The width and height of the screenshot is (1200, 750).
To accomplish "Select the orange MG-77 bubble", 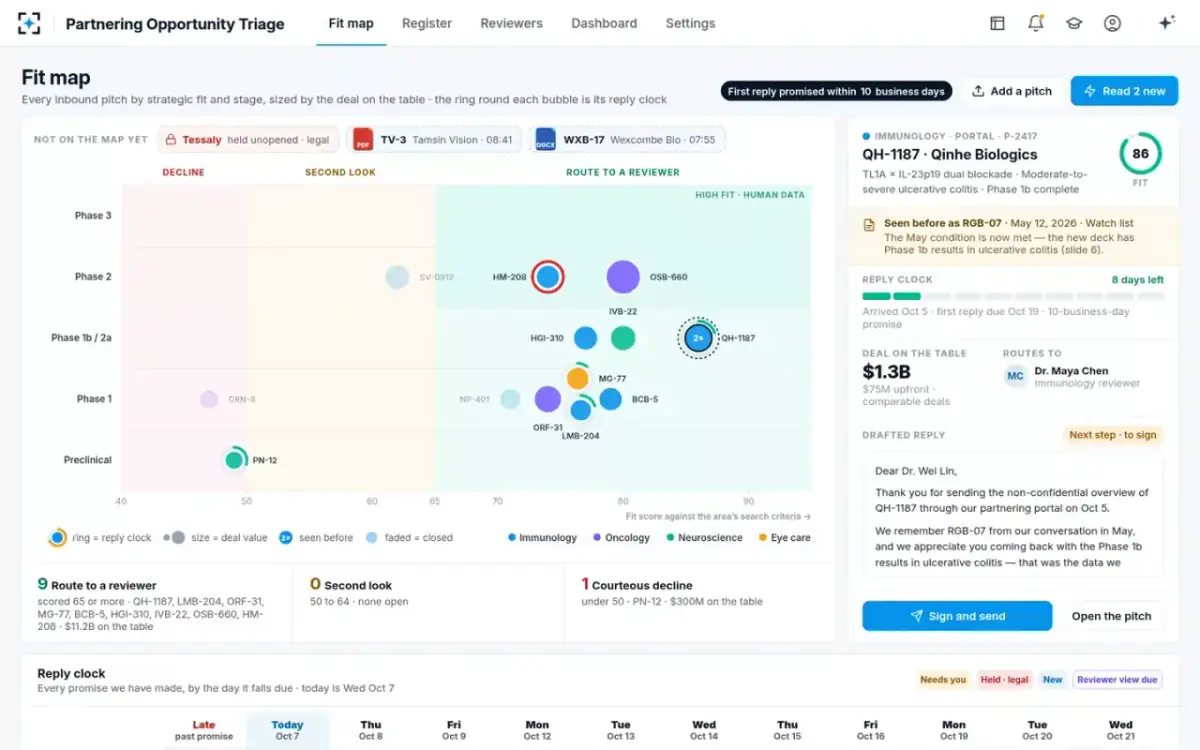I will pyautogui.click(x=577, y=379).
